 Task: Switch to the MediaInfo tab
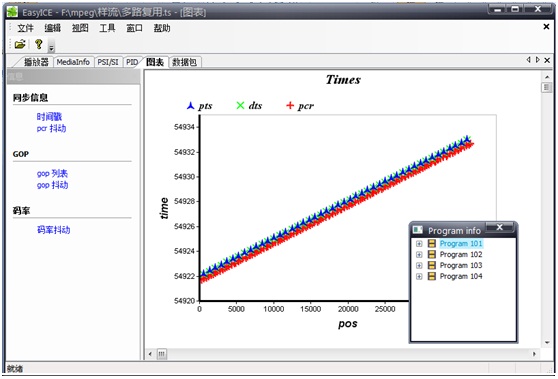(73, 62)
